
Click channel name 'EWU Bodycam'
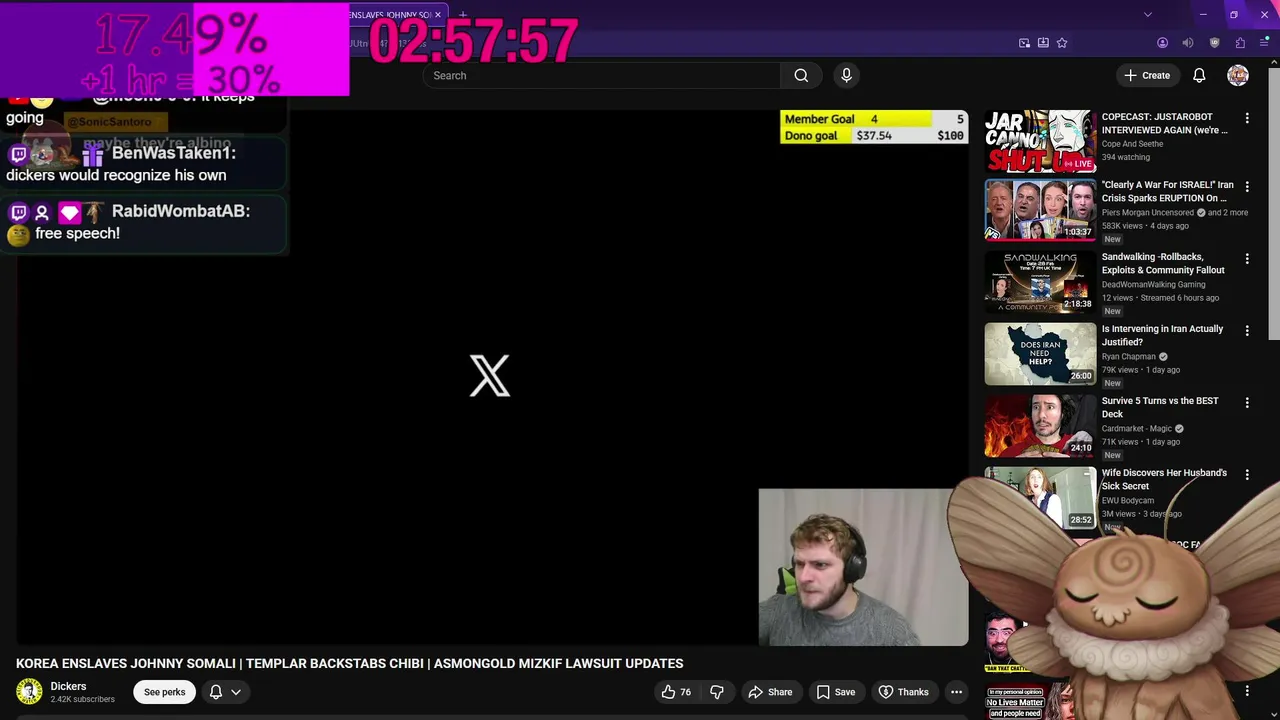tap(1128, 500)
